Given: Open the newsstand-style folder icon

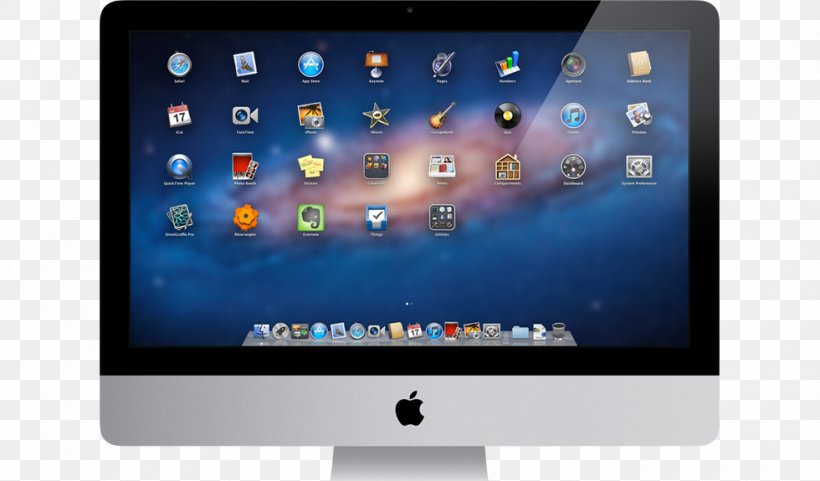Looking at the screenshot, I should (442, 167).
